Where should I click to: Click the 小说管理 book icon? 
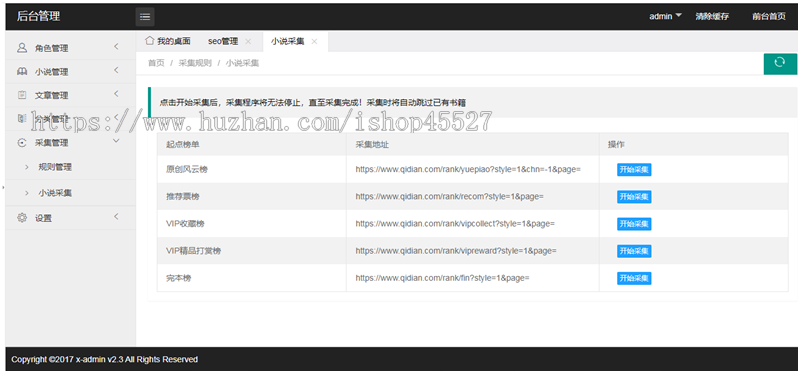click(22, 72)
